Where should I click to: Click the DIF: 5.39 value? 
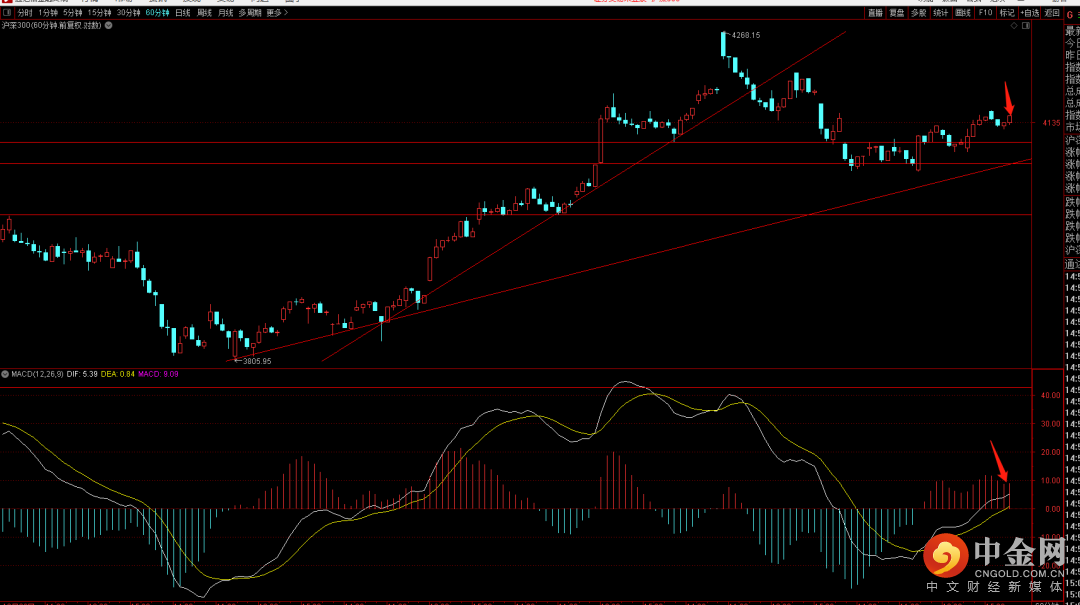pos(82,374)
